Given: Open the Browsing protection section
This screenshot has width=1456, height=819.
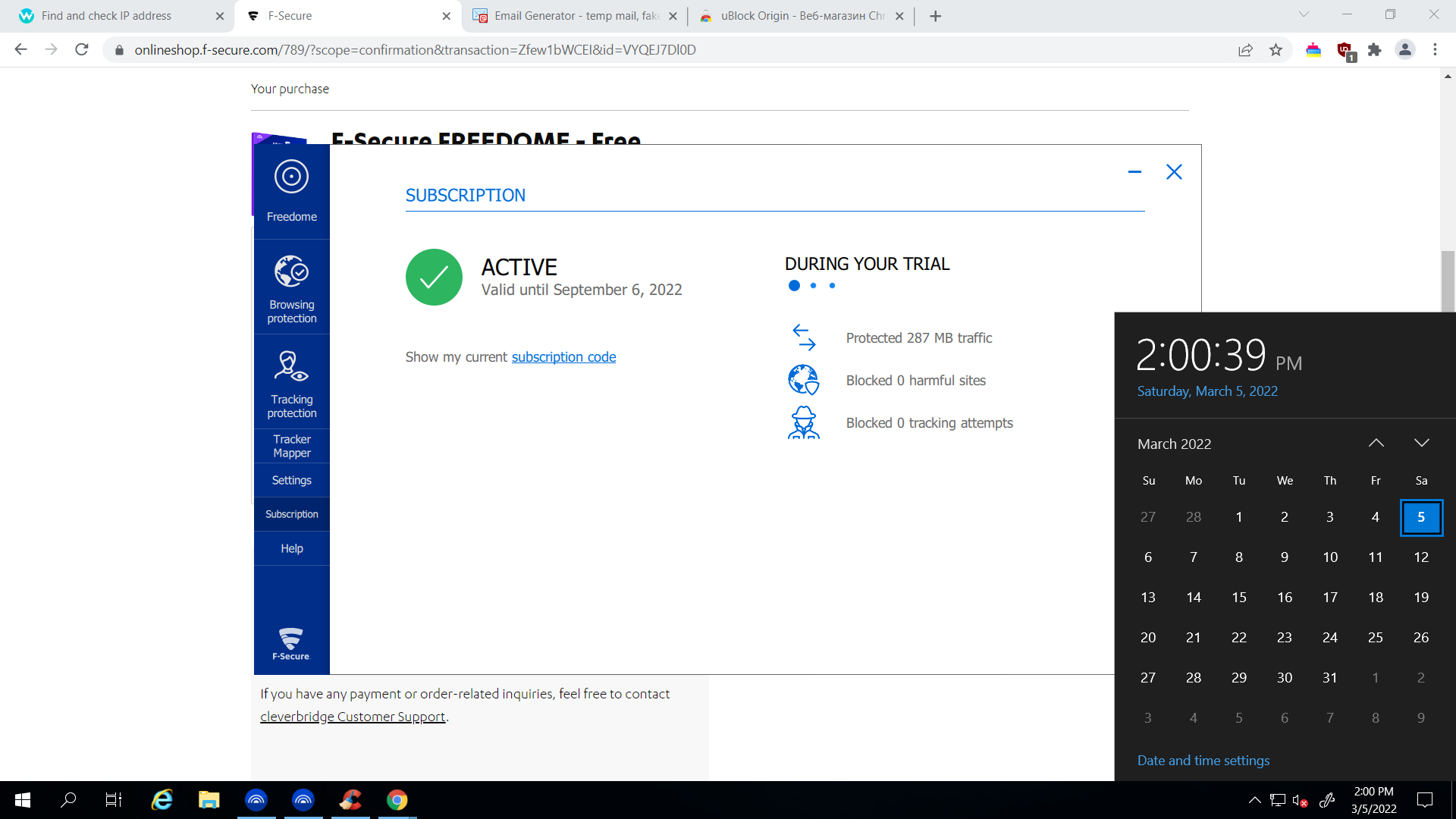Looking at the screenshot, I should click(292, 287).
